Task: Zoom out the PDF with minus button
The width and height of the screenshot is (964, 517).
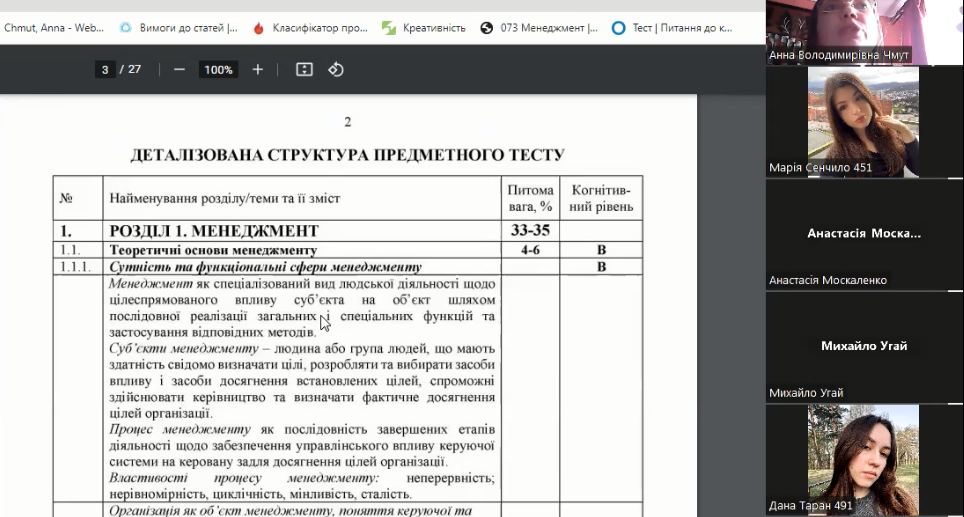Action: tap(179, 69)
